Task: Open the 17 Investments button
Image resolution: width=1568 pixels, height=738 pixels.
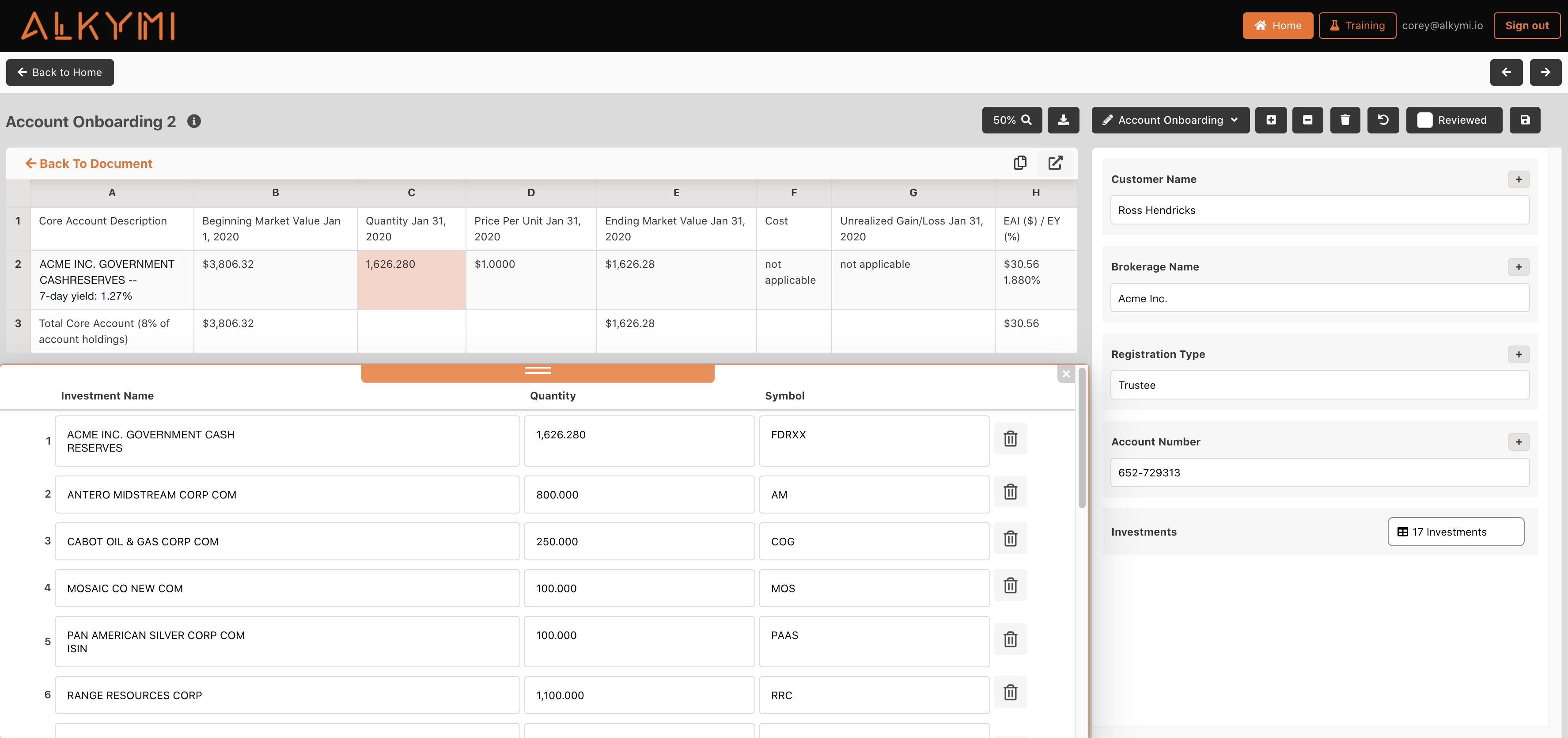Action: [1455, 532]
